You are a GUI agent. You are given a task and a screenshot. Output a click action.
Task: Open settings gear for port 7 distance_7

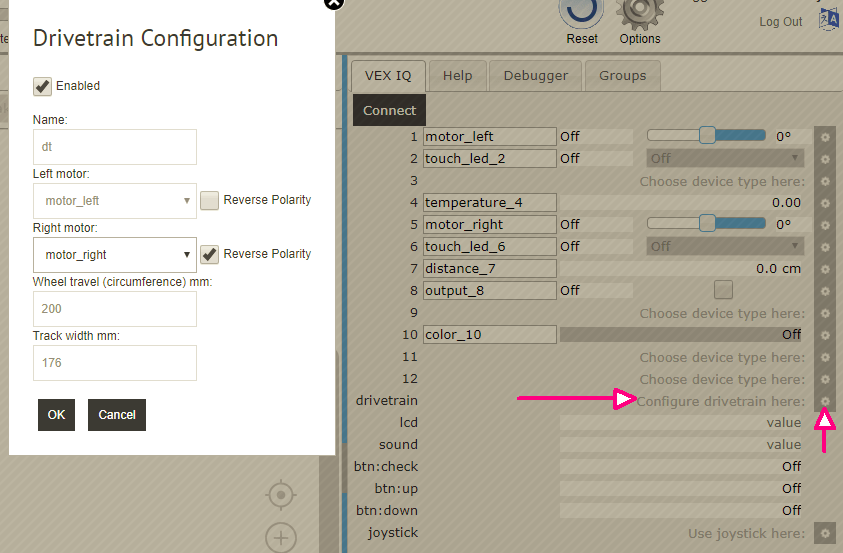click(825, 269)
